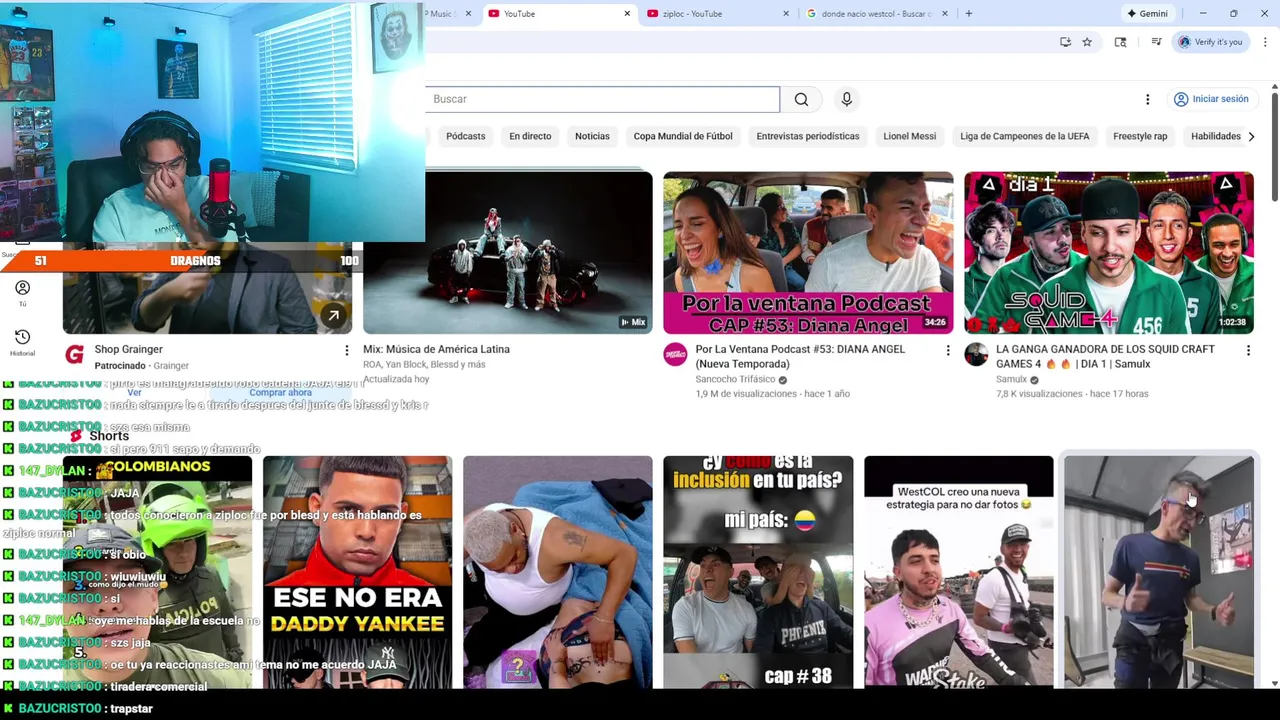Open Mix Música de América Latina thumbnail
The height and width of the screenshot is (720, 1280).
tap(507, 252)
